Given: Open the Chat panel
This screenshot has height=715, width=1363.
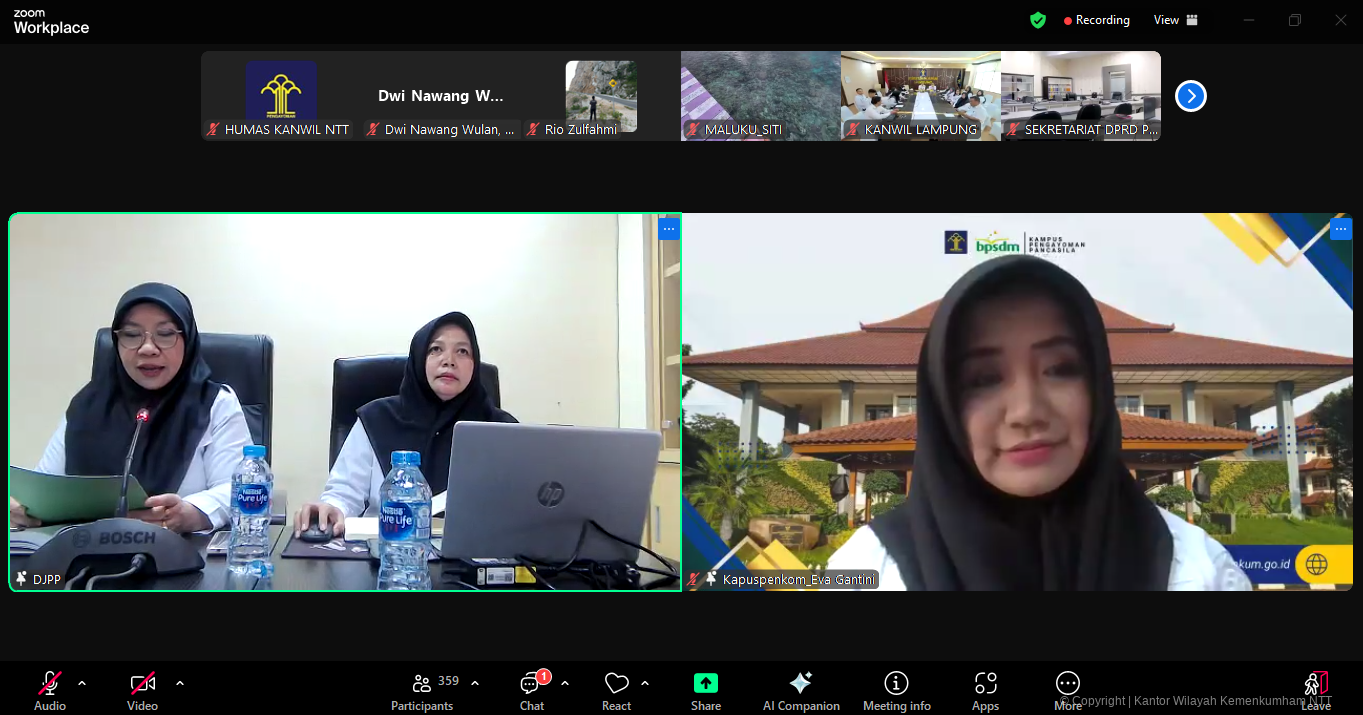Looking at the screenshot, I should pyautogui.click(x=531, y=690).
